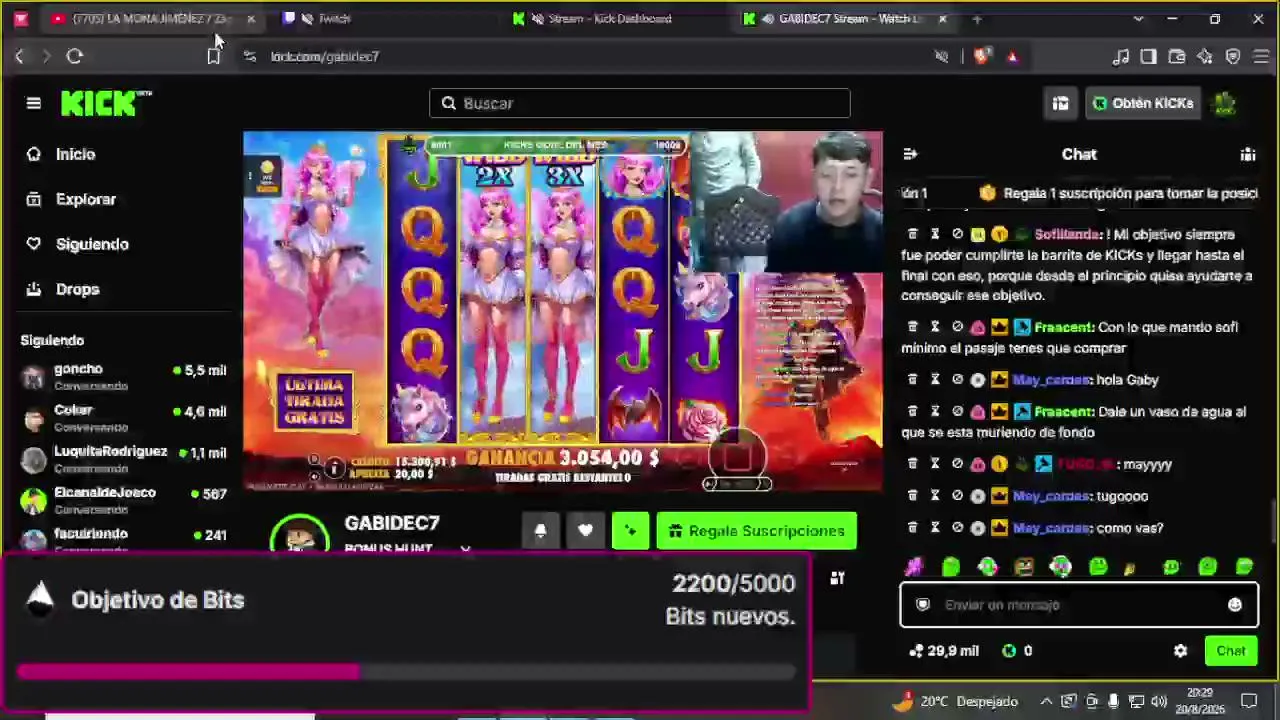Viewport: 1280px width, 720px height.
Task: Delete the 'tugoooo' message with trash icon
Action: [x=912, y=496]
